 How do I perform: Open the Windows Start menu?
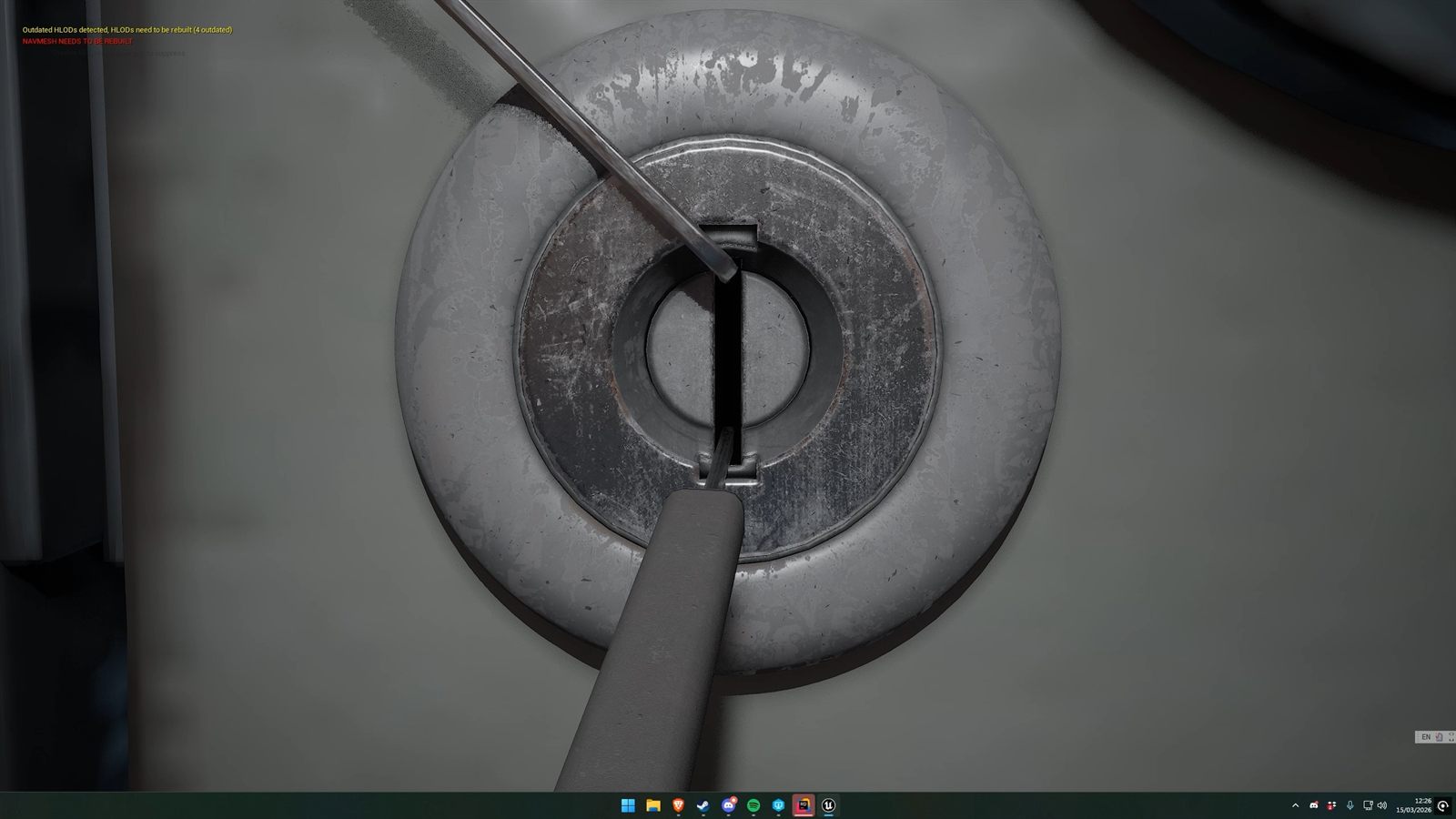pos(628,805)
